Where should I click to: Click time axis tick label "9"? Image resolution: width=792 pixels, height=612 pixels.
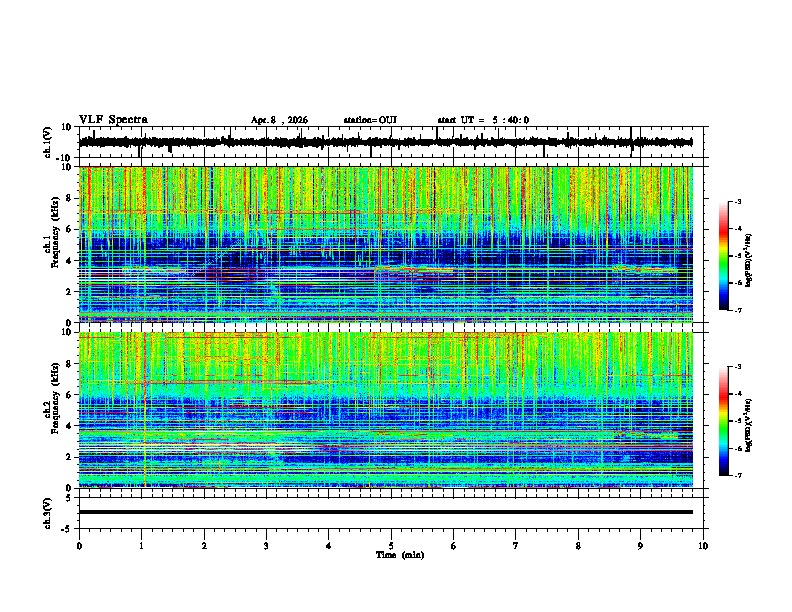(640, 546)
